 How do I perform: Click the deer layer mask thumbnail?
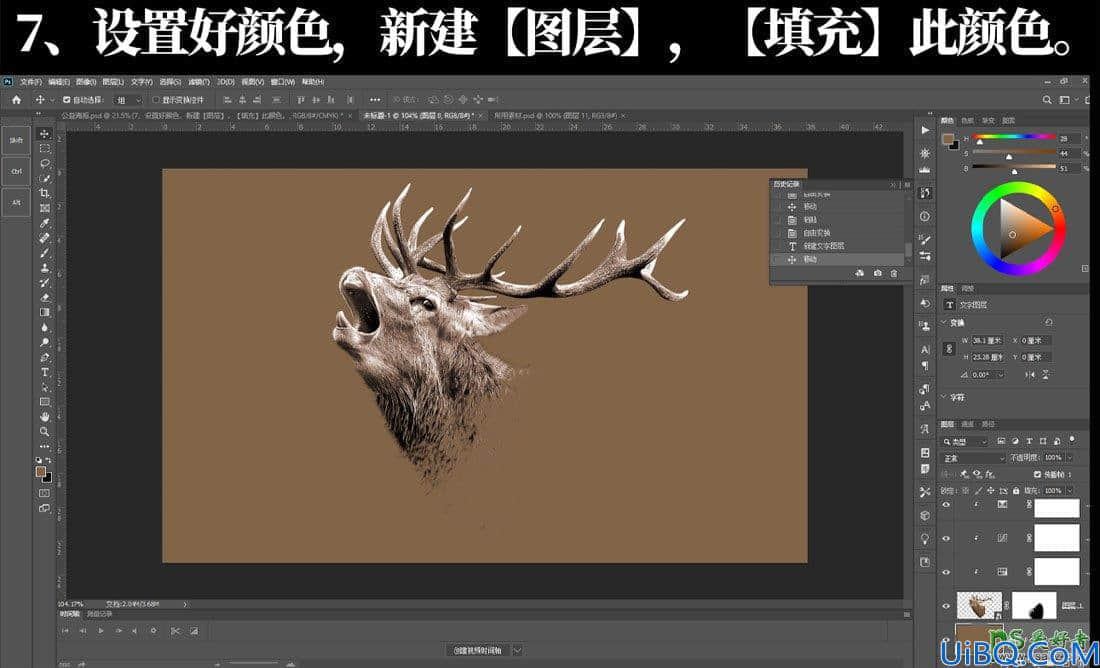(1034, 605)
